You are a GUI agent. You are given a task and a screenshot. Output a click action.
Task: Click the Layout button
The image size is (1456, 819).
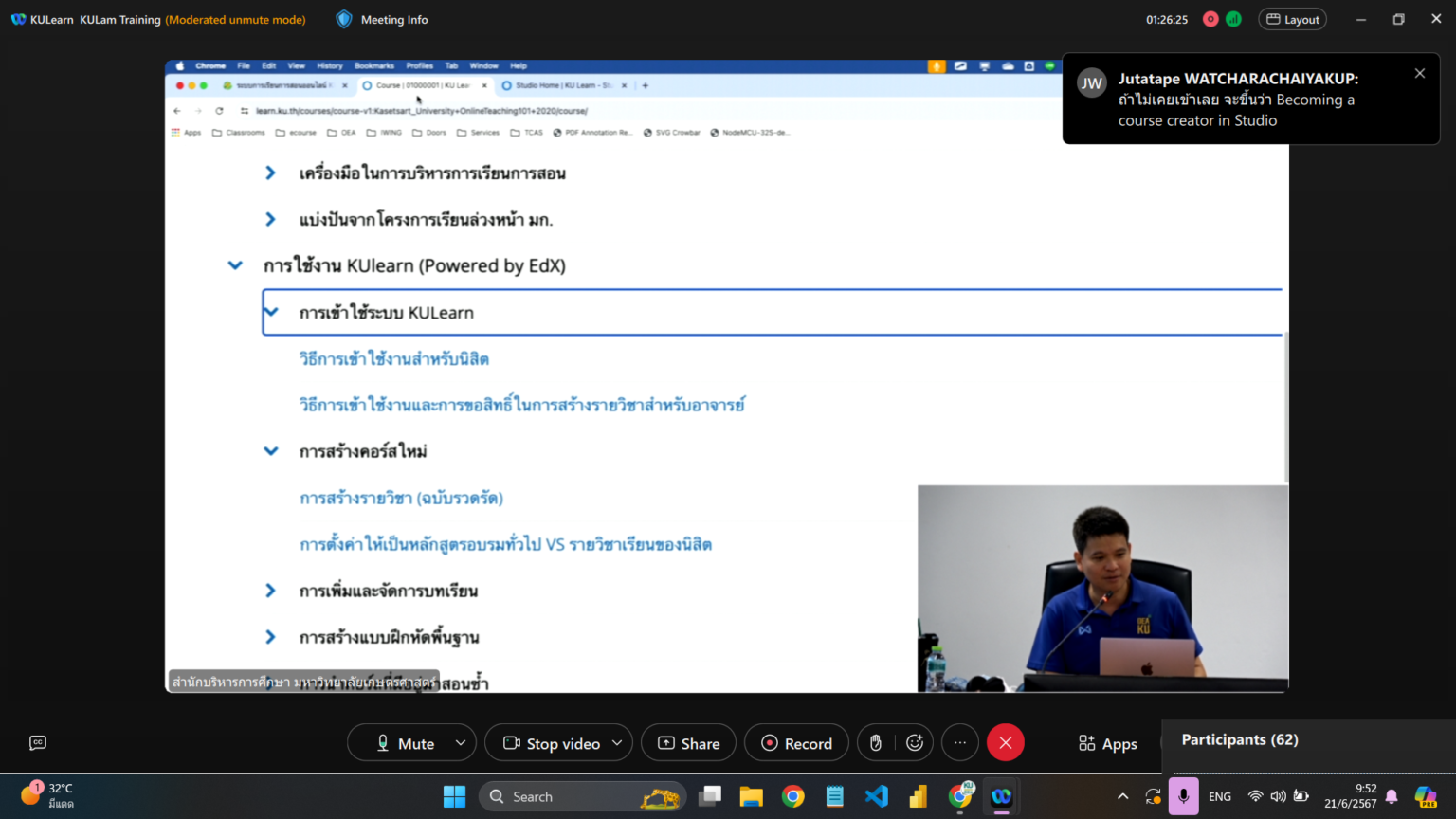[x=1292, y=19]
